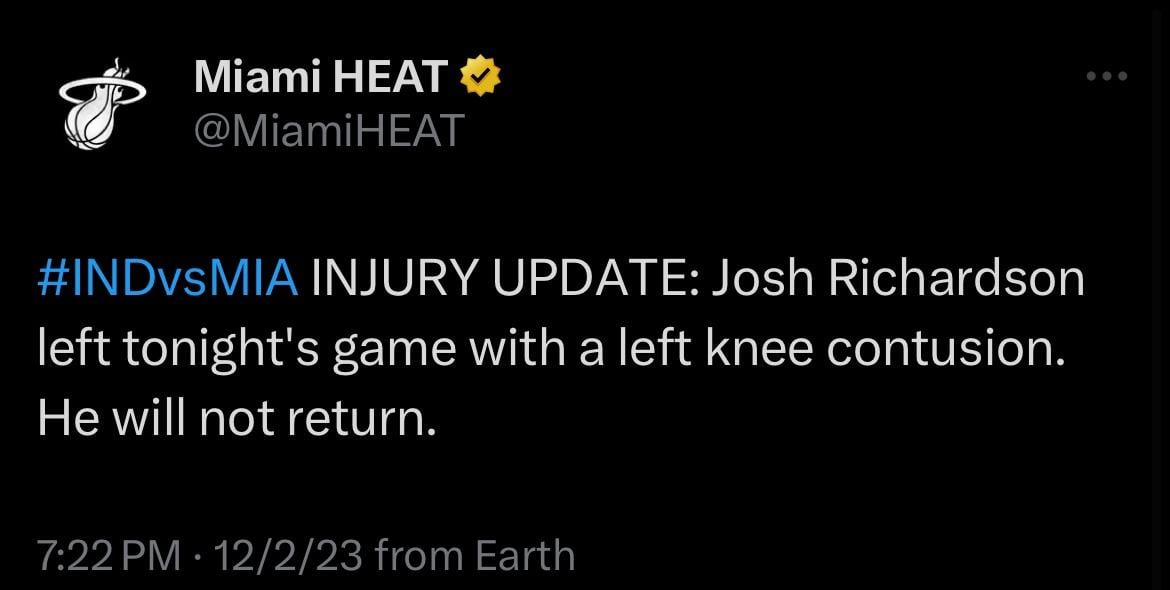
Task: Open the #INDvsMIA hashtag
Action: coord(167,279)
